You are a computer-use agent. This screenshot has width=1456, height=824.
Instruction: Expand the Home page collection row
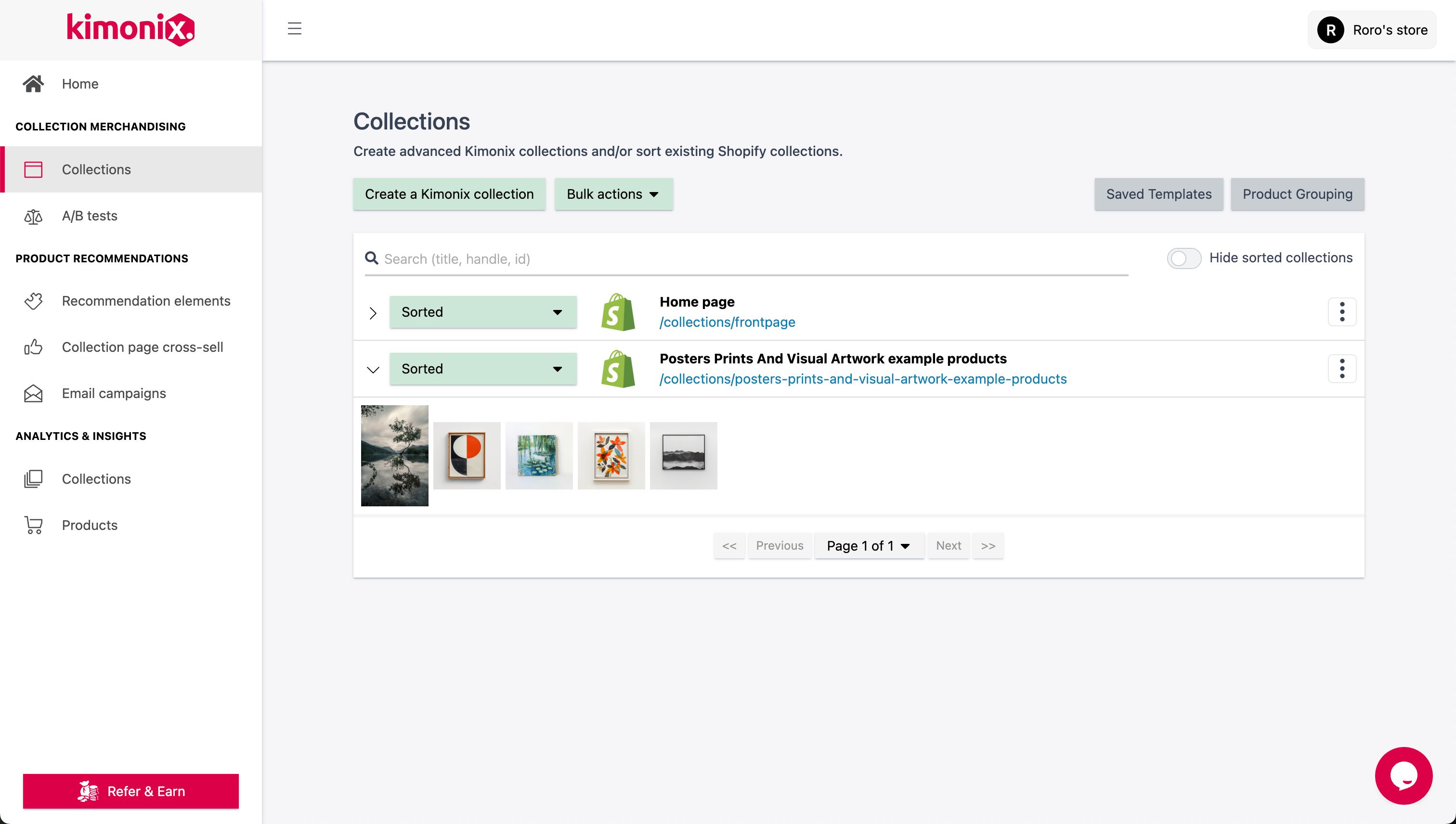click(373, 311)
